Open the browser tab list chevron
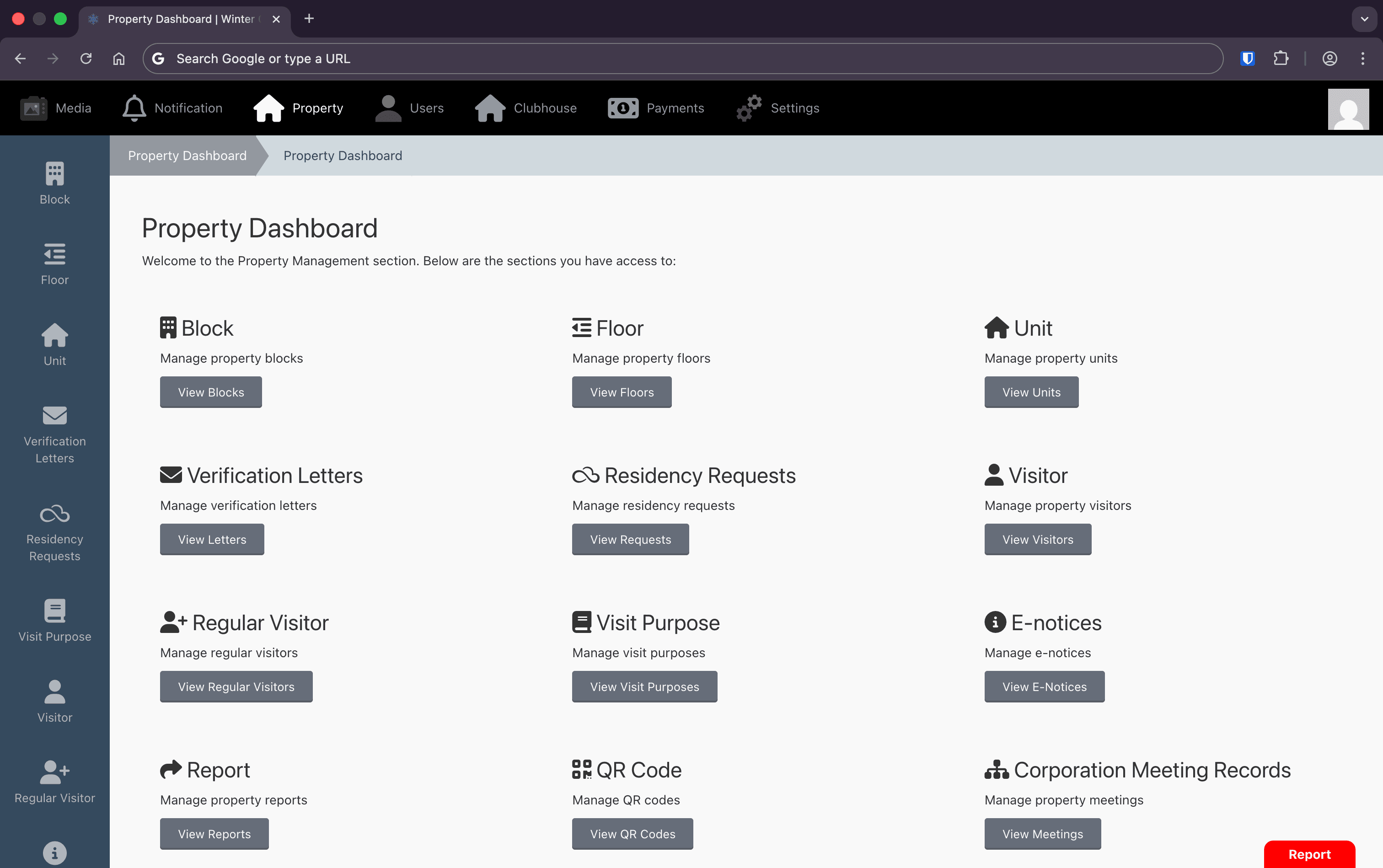The height and width of the screenshot is (868, 1383). click(x=1365, y=19)
